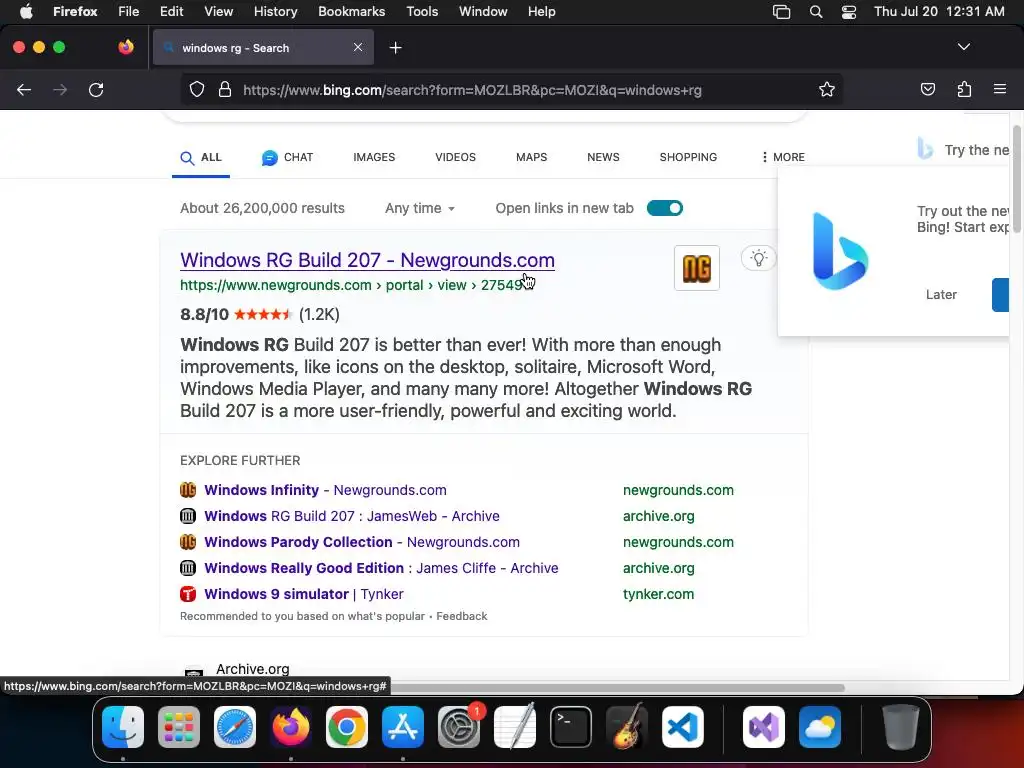This screenshot has width=1024, height=768.
Task: Open the list all tabs chevron
Action: point(963,47)
